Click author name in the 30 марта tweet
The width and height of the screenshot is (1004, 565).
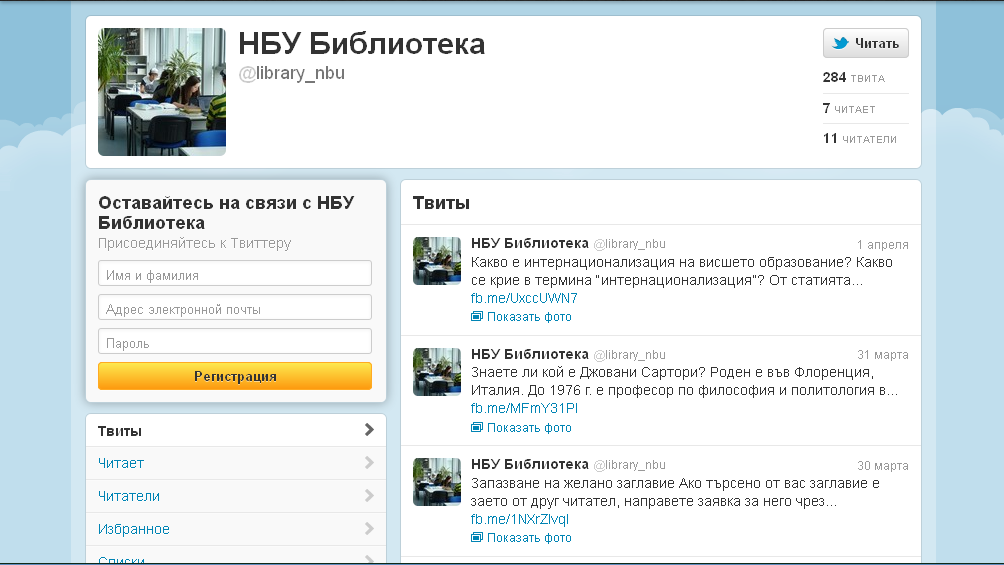pyautogui.click(x=530, y=464)
